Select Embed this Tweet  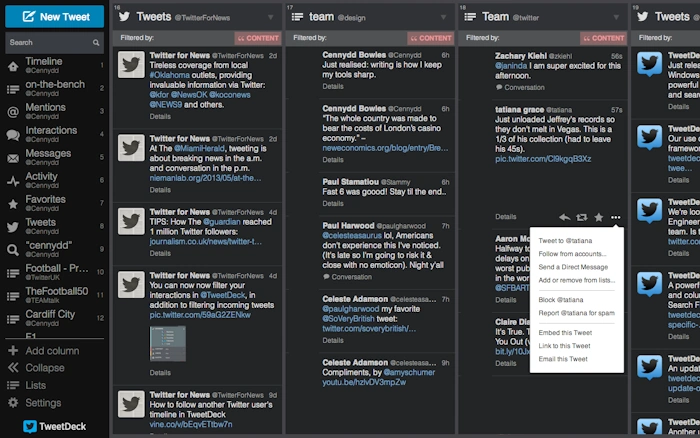click(565, 333)
